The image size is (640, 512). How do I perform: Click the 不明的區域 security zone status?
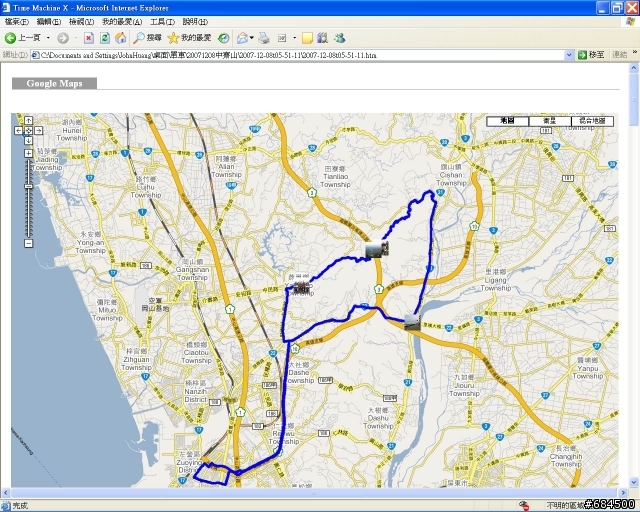pos(565,506)
